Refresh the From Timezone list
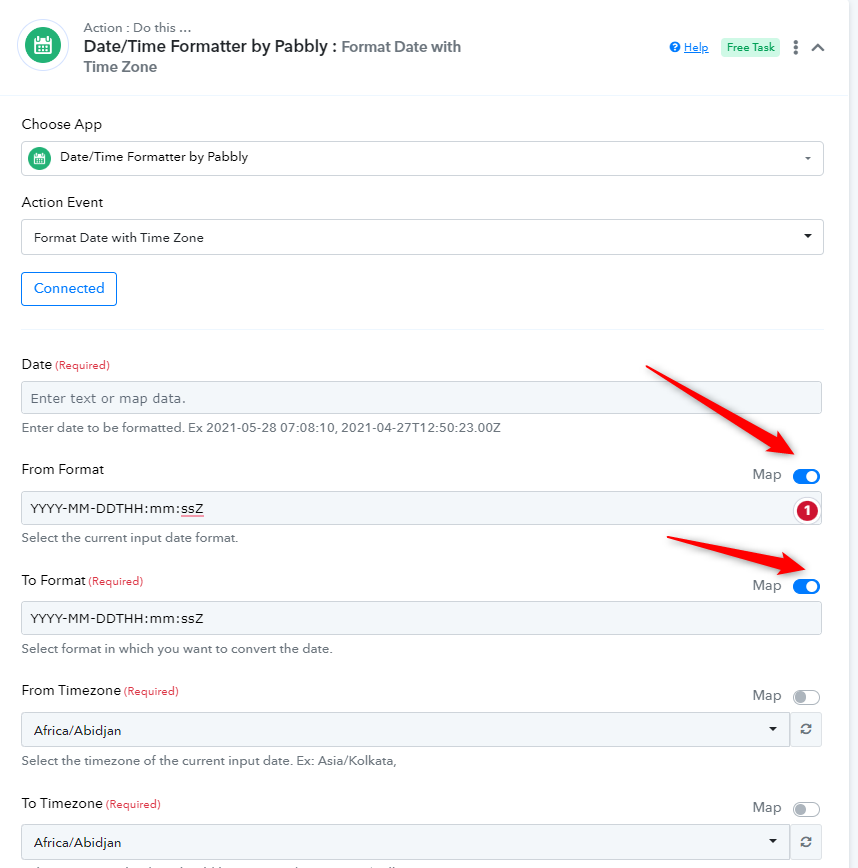This screenshot has height=868, width=858. [806, 729]
